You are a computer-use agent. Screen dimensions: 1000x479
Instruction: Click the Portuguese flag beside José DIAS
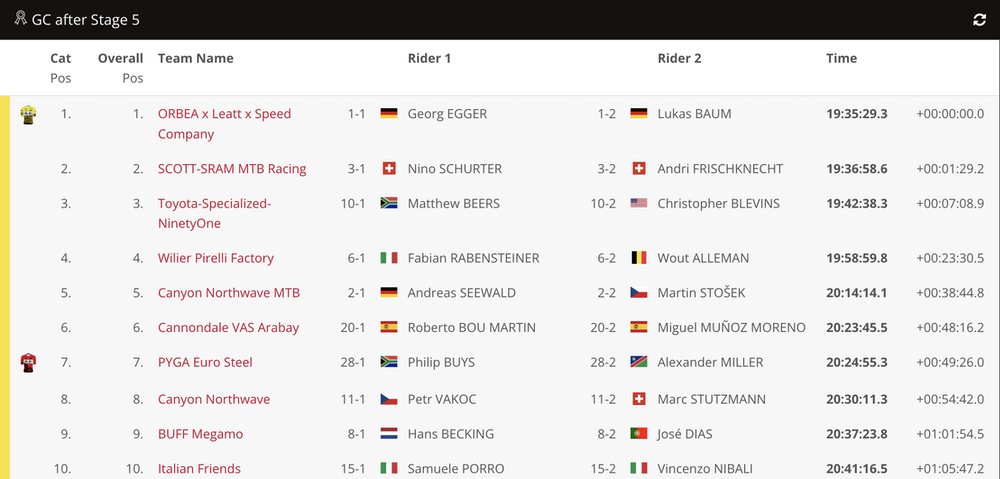[638, 434]
